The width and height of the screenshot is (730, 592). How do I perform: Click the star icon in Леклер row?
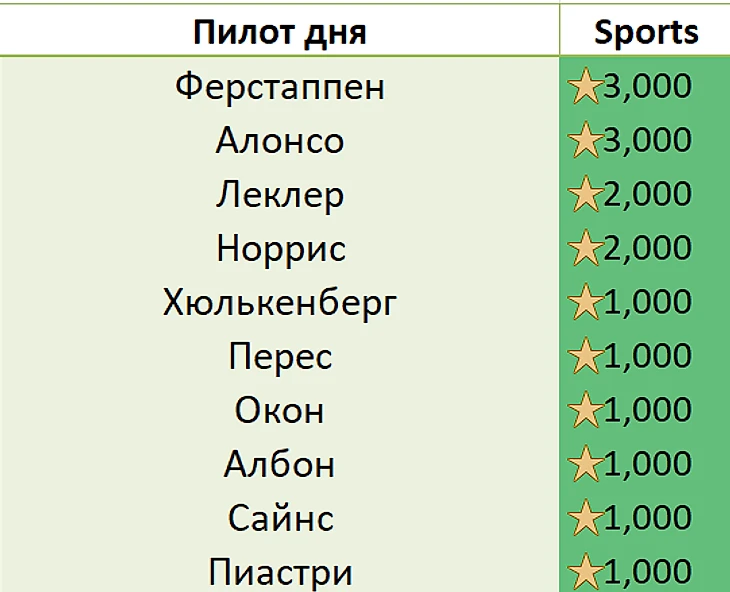point(583,195)
